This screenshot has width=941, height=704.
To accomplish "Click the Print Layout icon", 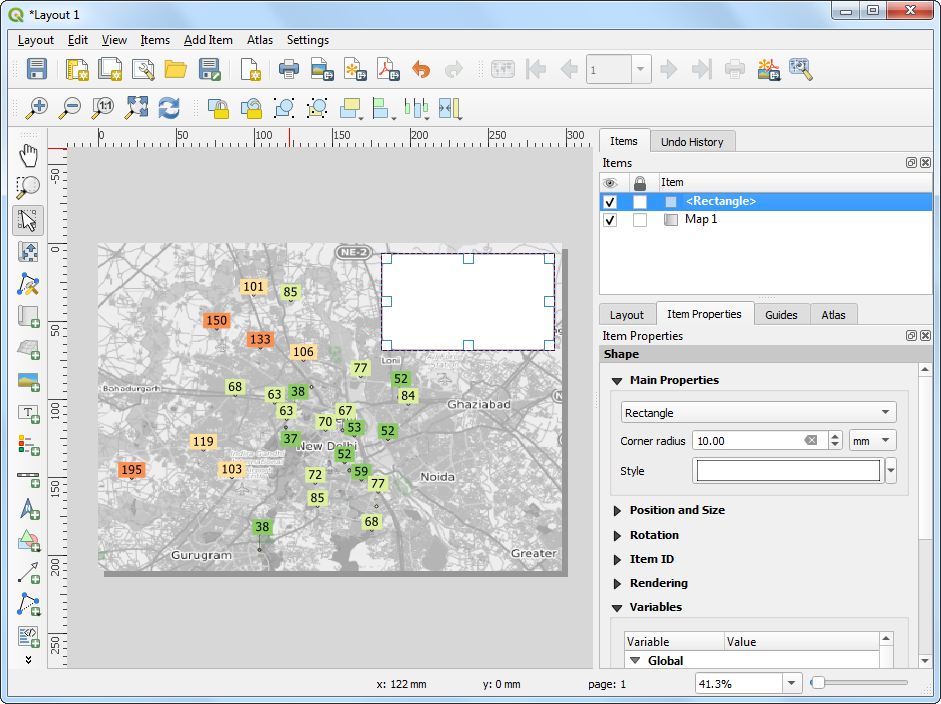I will tap(289, 69).
